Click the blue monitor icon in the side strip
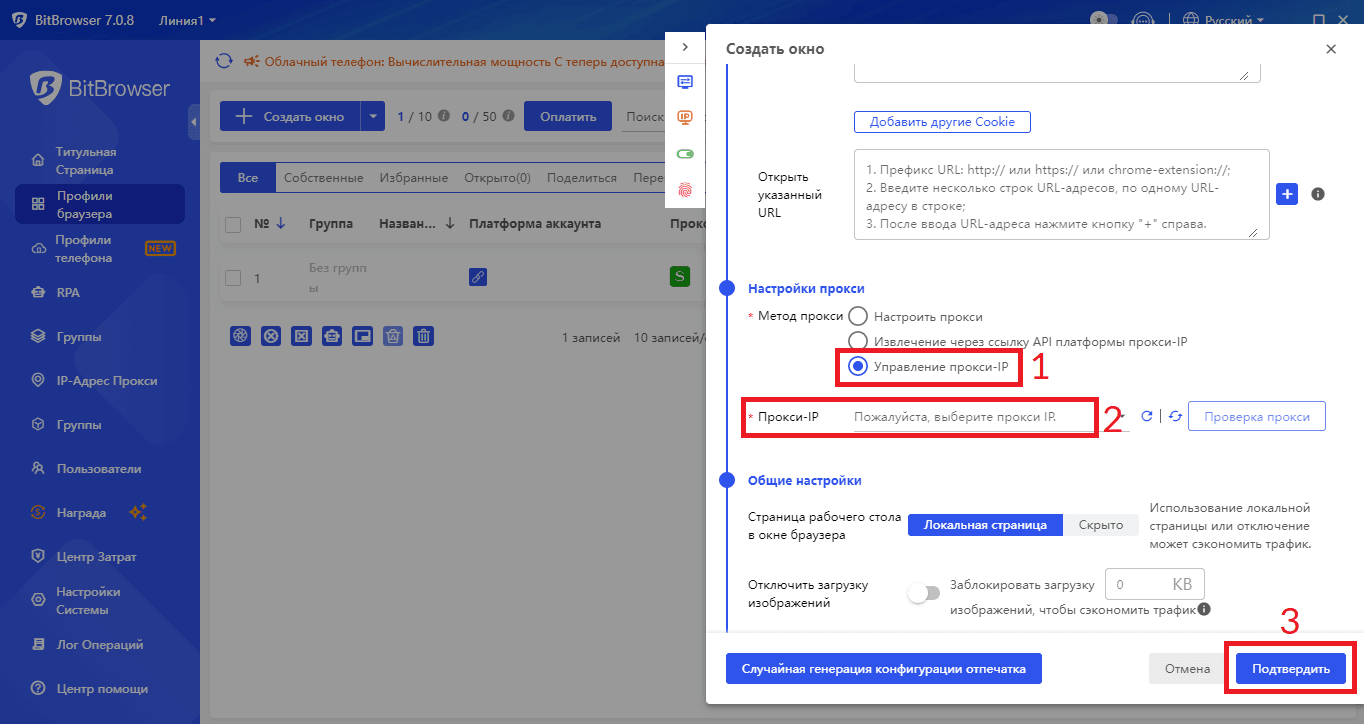 (685, 82)
